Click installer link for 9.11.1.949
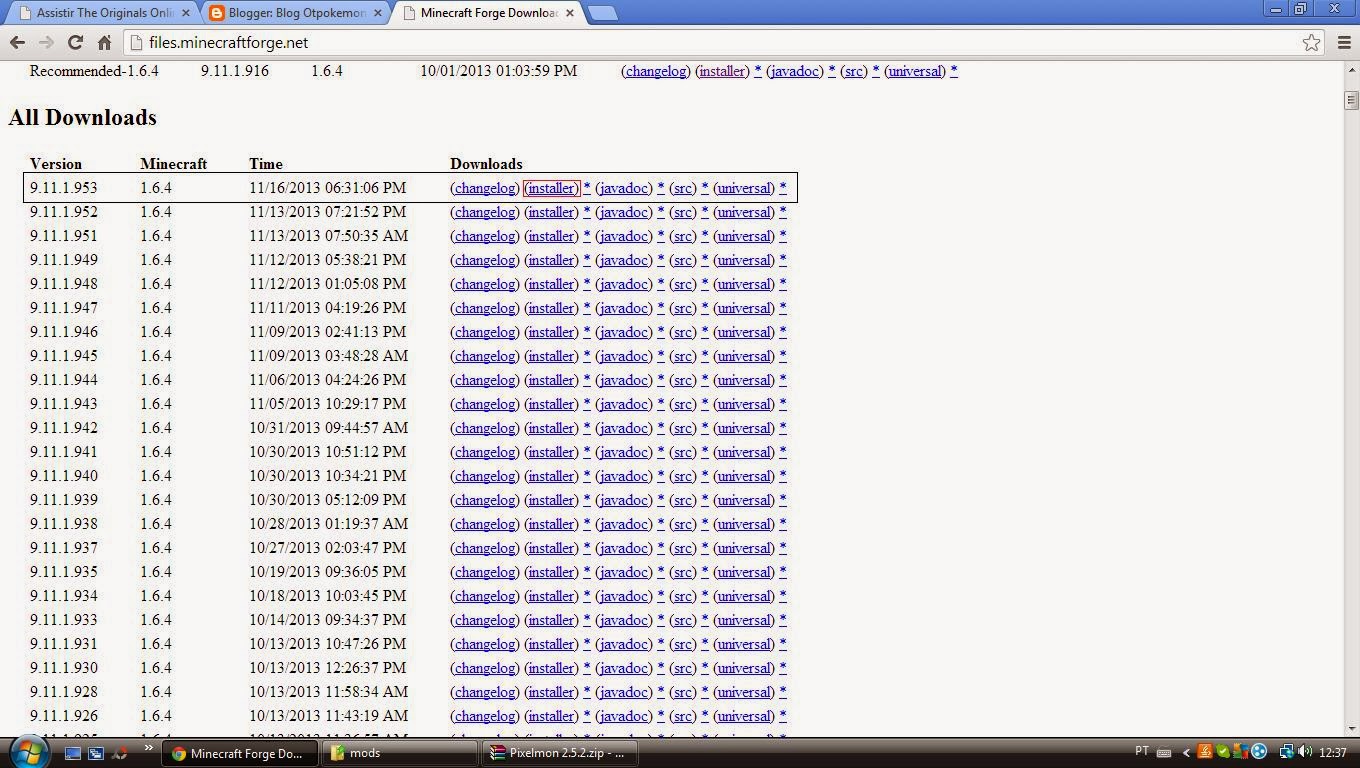The image size is (1360, 768). (x=551, y=260)
